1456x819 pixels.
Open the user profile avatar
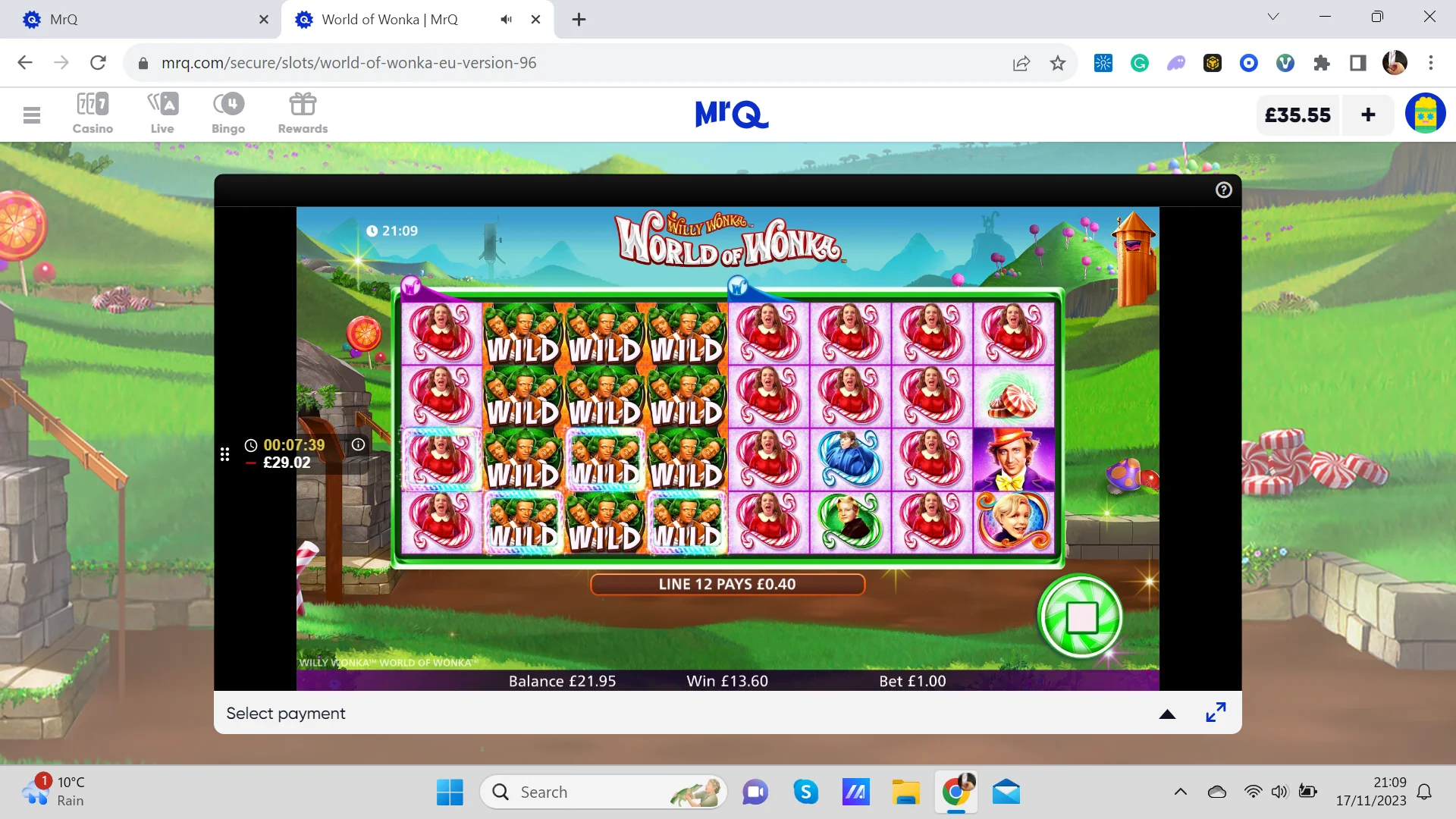(1425, 114)
